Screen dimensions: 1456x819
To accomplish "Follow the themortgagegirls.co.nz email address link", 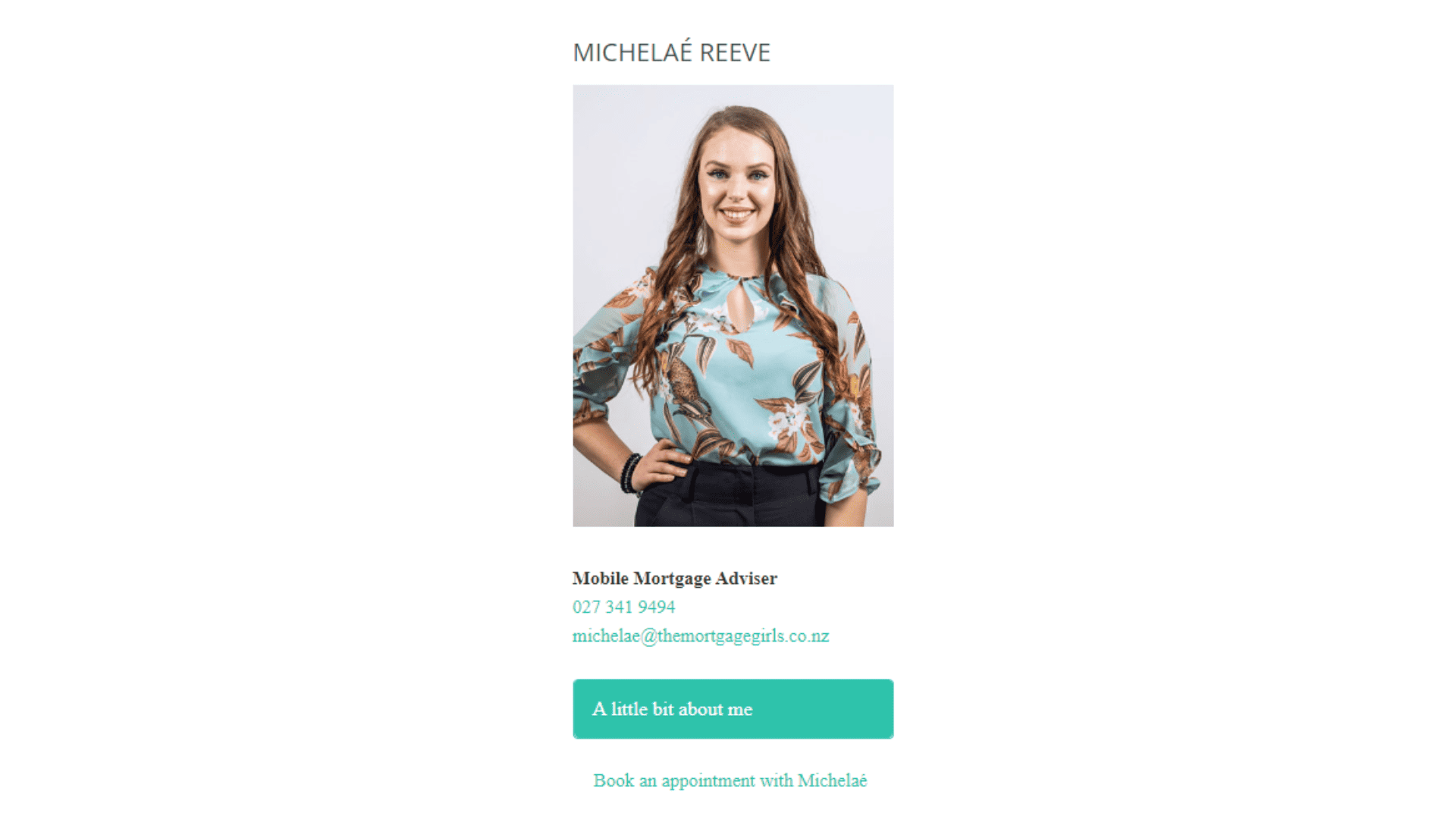I will pyautogui.click(x=701, y=635).
